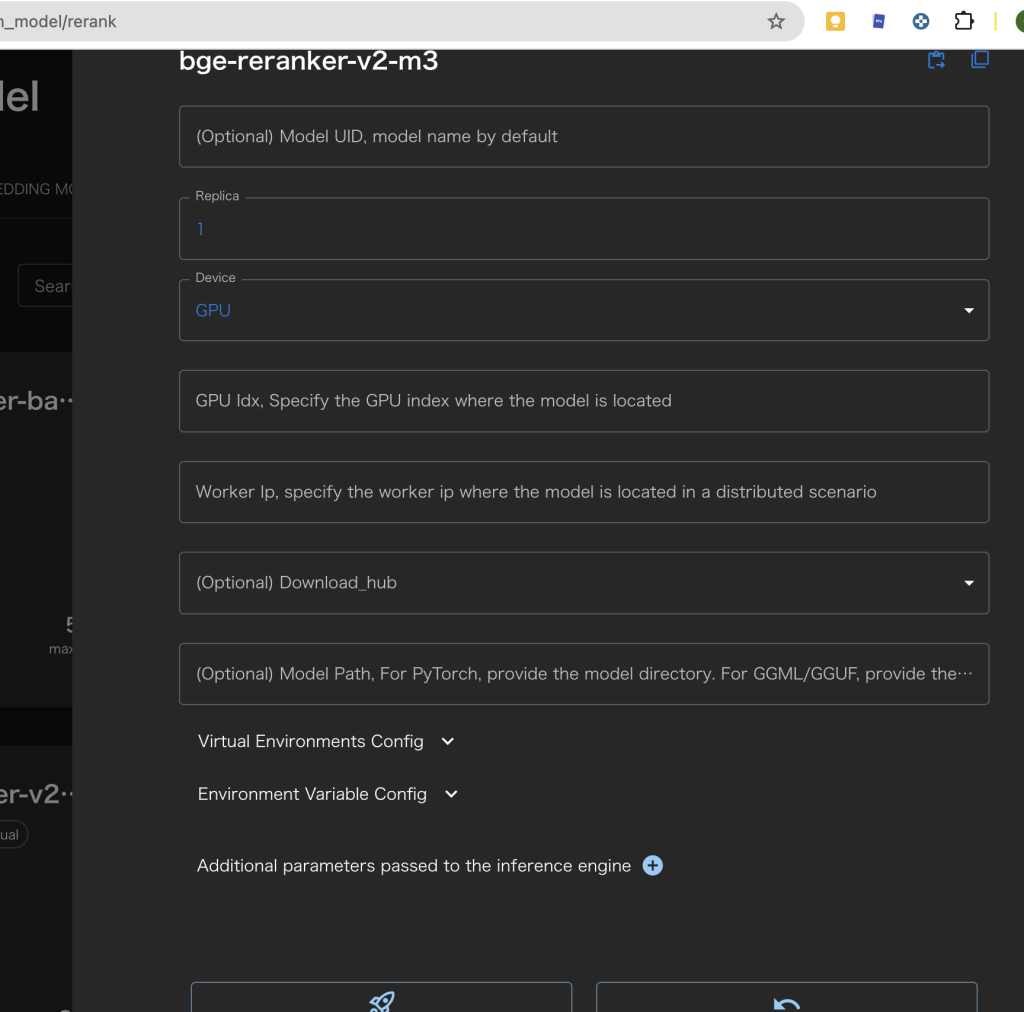The width and height of the screenshot is (1024, 1012).
Task: Add additional inference engine parameter with plus icon
Action: (652, 866)
